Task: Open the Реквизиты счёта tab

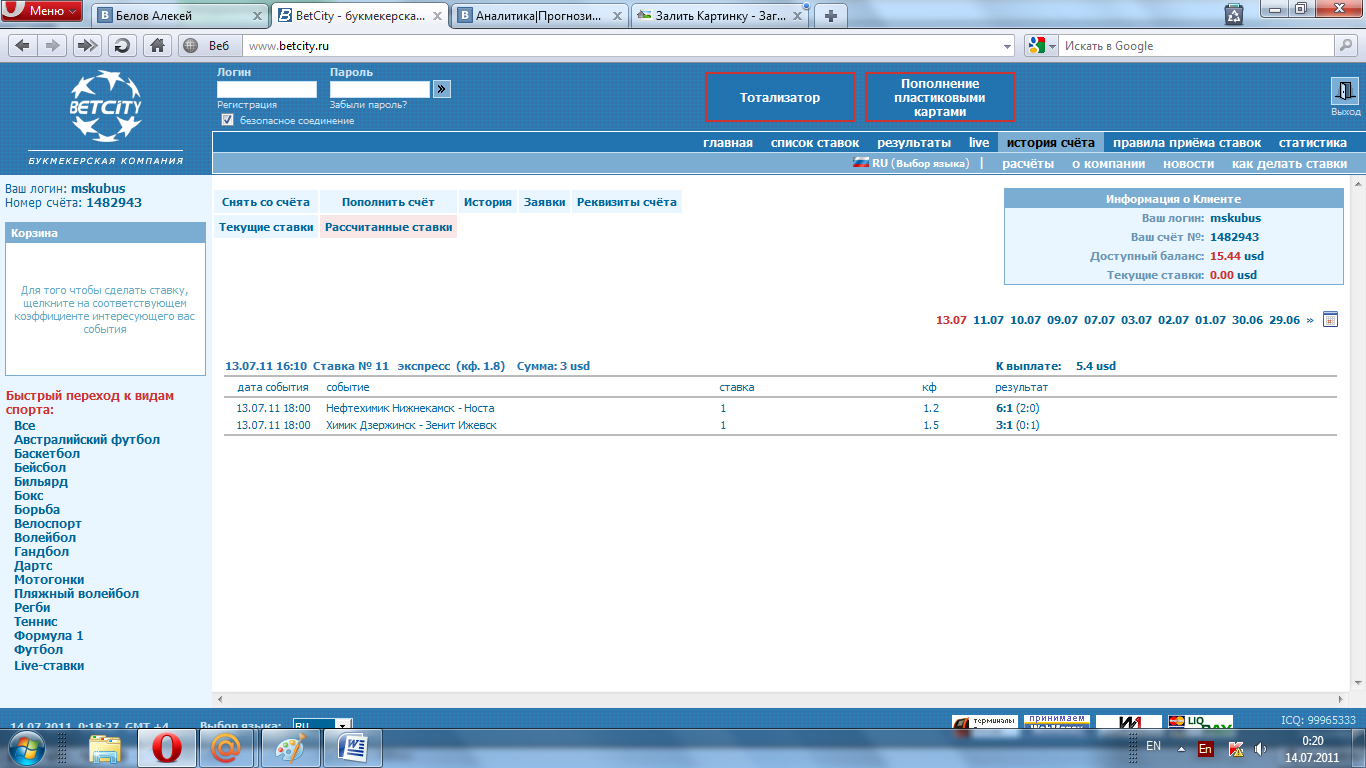Action: (x=627, y=202)
